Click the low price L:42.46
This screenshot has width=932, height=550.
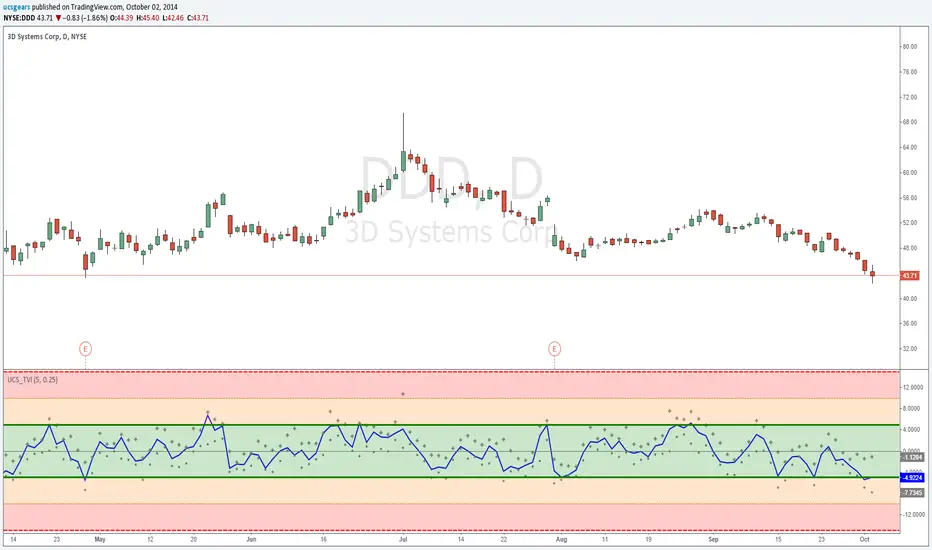[173, 18]
